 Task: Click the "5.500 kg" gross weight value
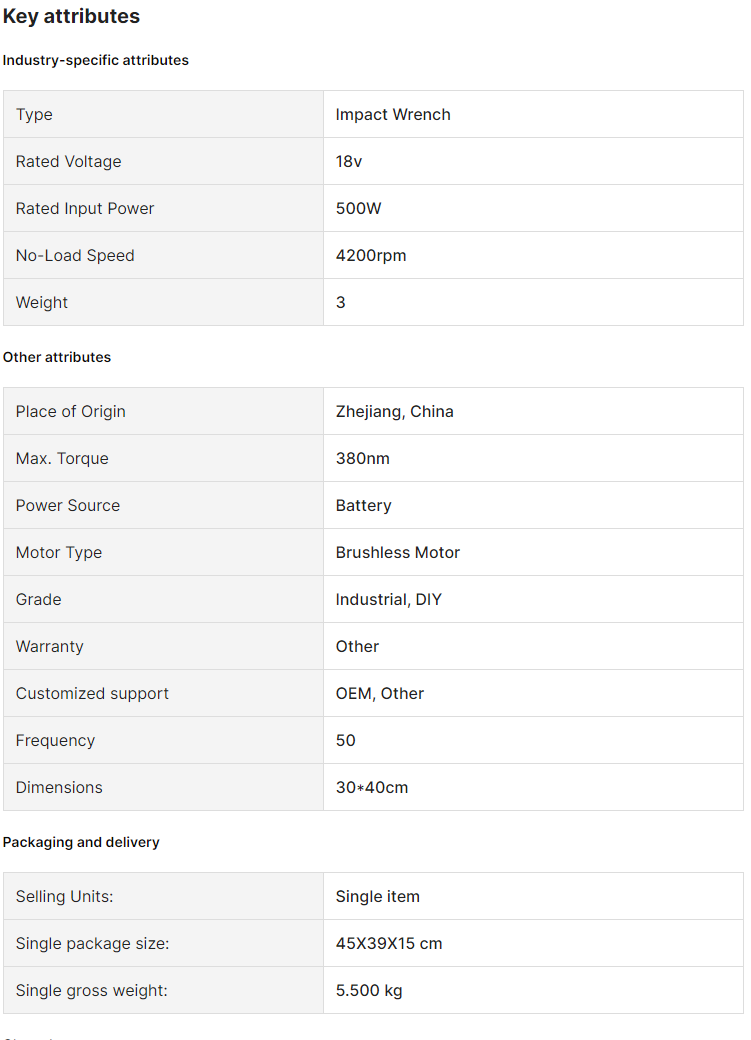click(369, 990)
